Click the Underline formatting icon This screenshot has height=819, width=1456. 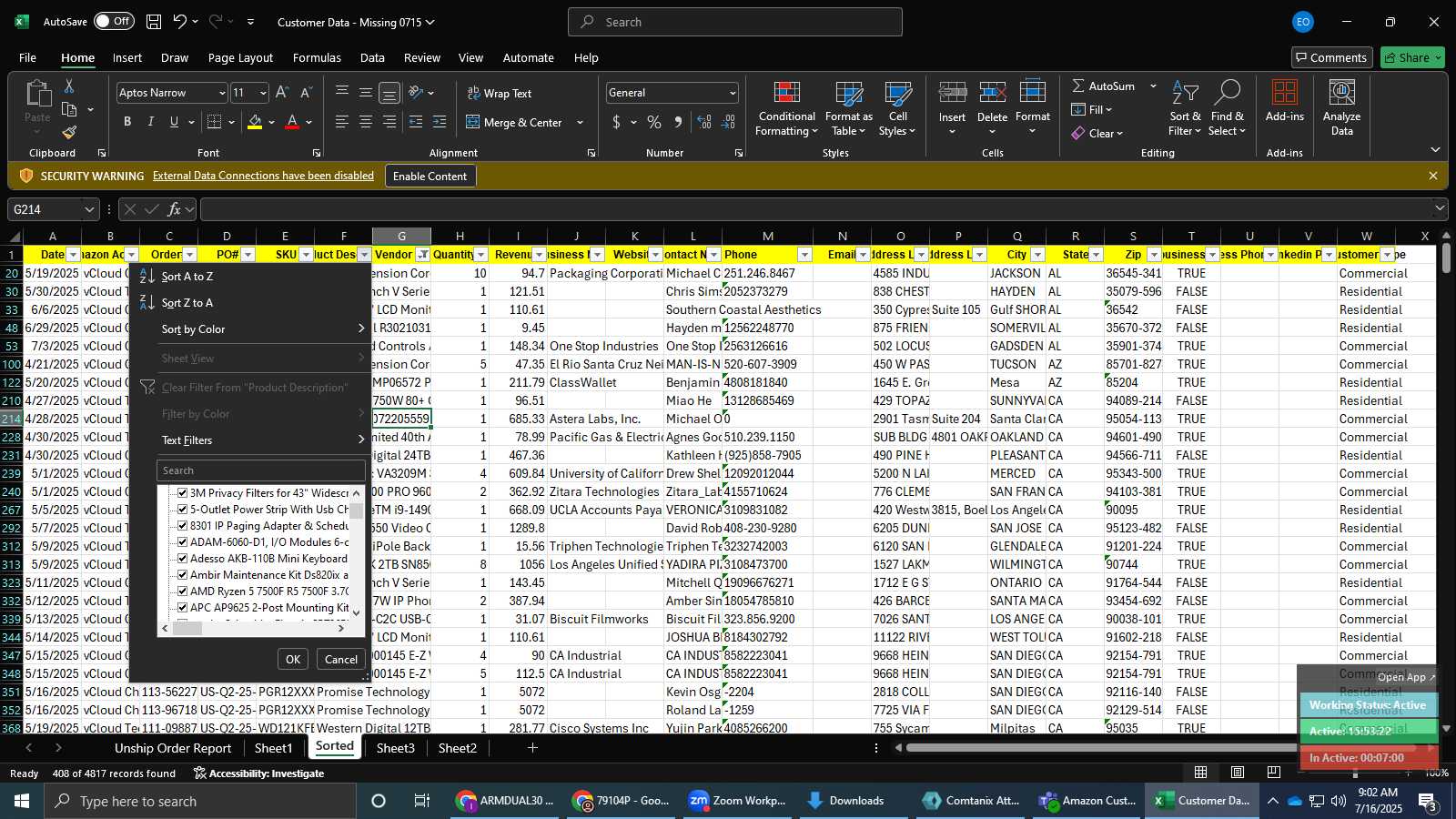[173, 122]
